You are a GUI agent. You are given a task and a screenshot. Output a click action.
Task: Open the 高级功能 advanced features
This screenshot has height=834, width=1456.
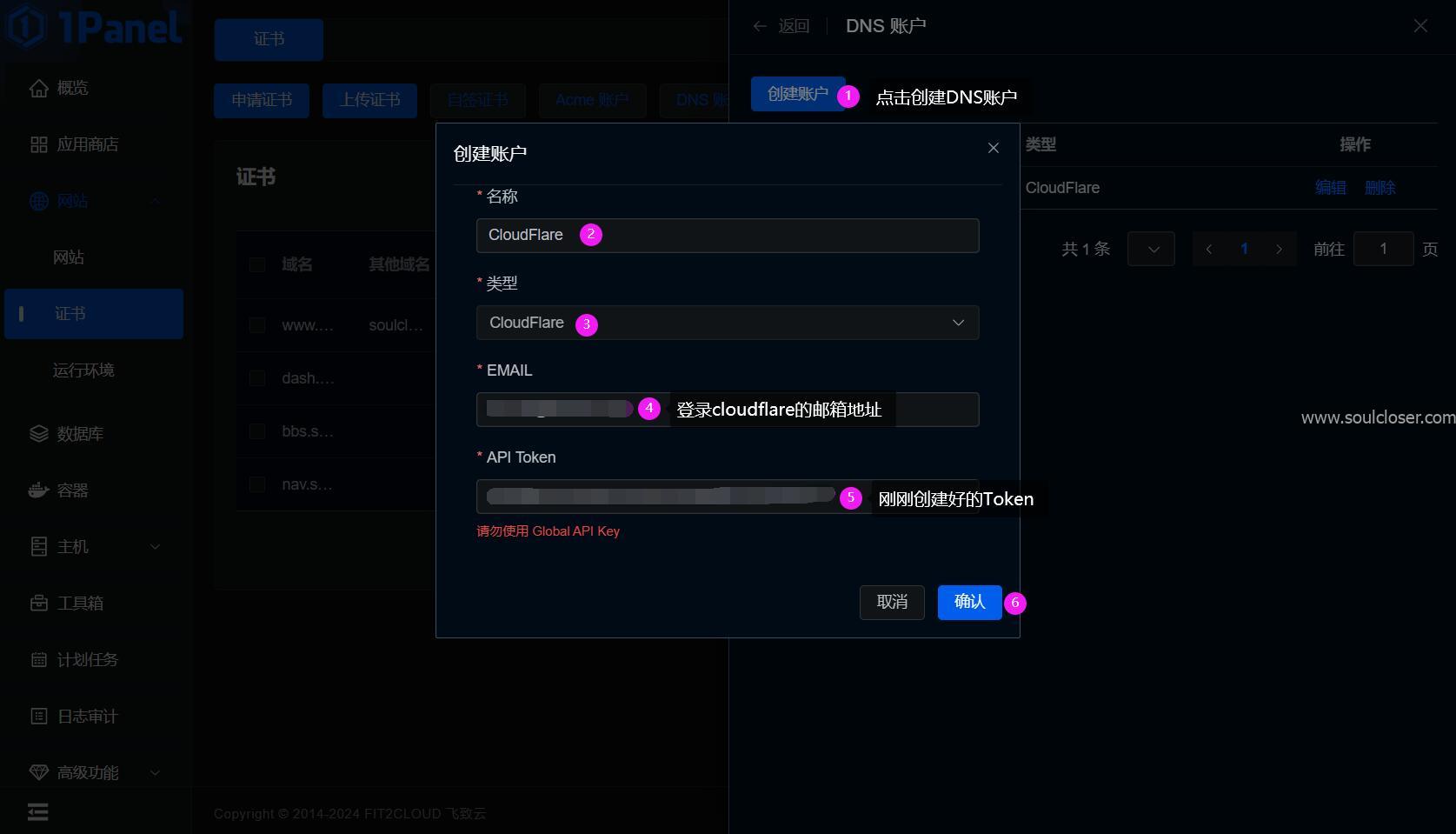point(75,773)
